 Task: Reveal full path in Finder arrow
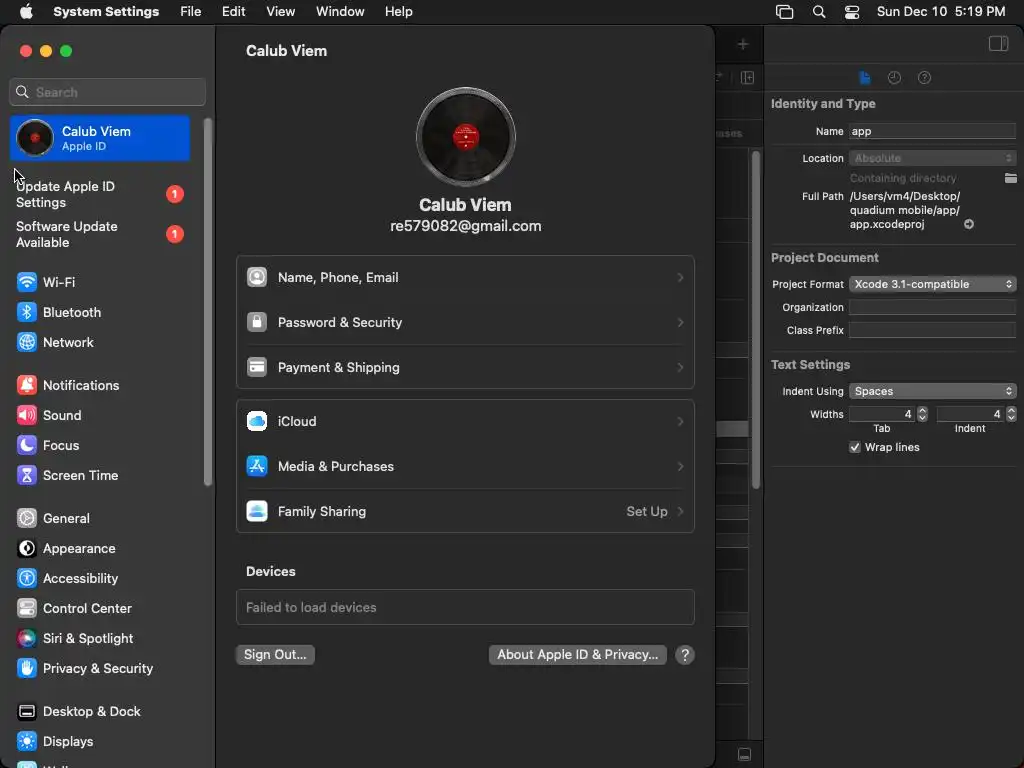969,225
